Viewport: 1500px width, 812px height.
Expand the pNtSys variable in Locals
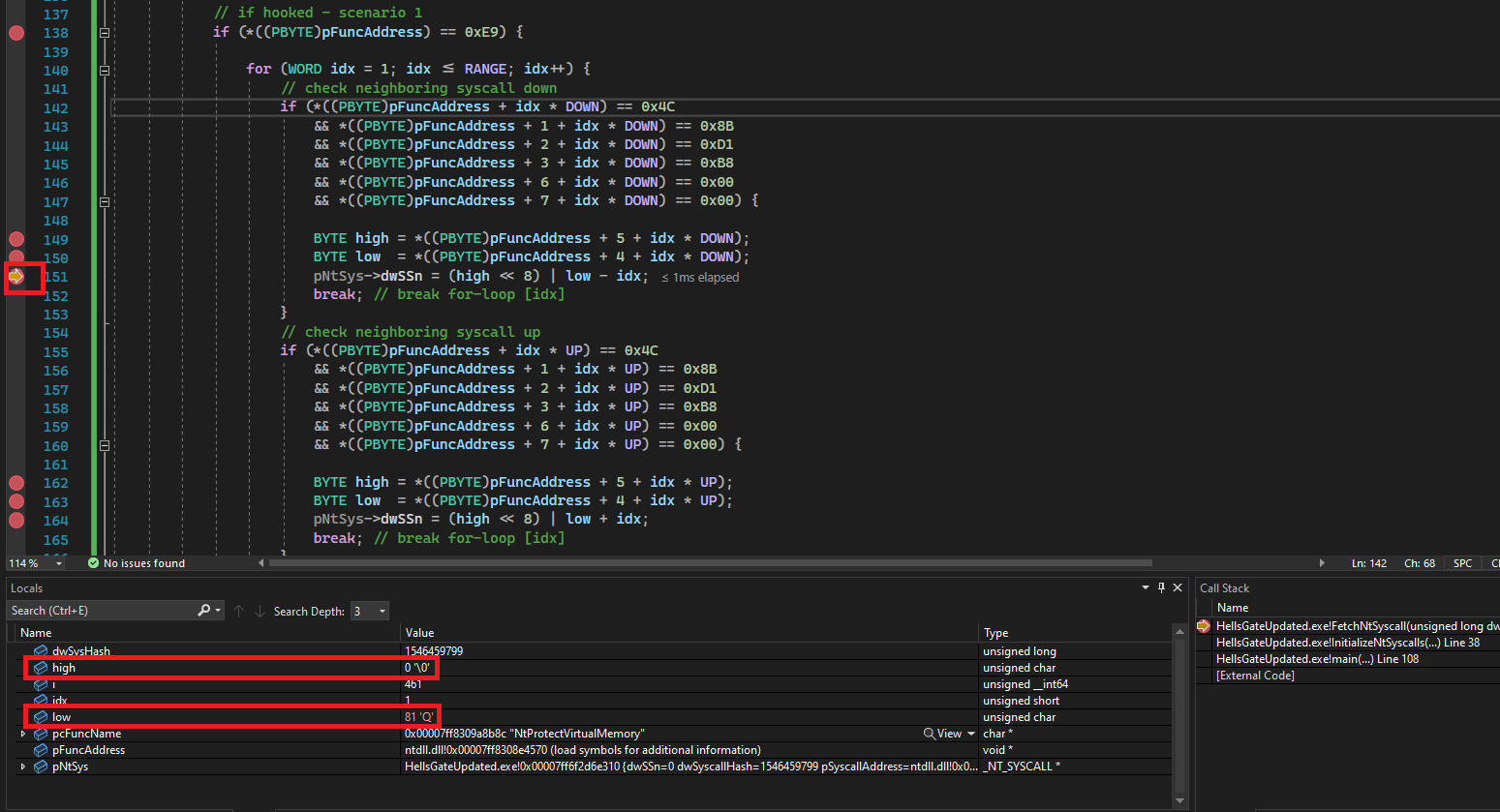23,767
